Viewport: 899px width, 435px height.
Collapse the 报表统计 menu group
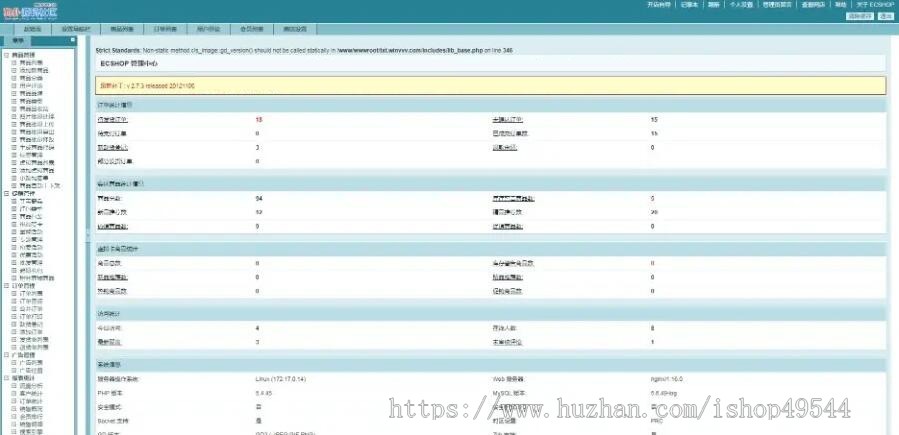click(6, 378)
